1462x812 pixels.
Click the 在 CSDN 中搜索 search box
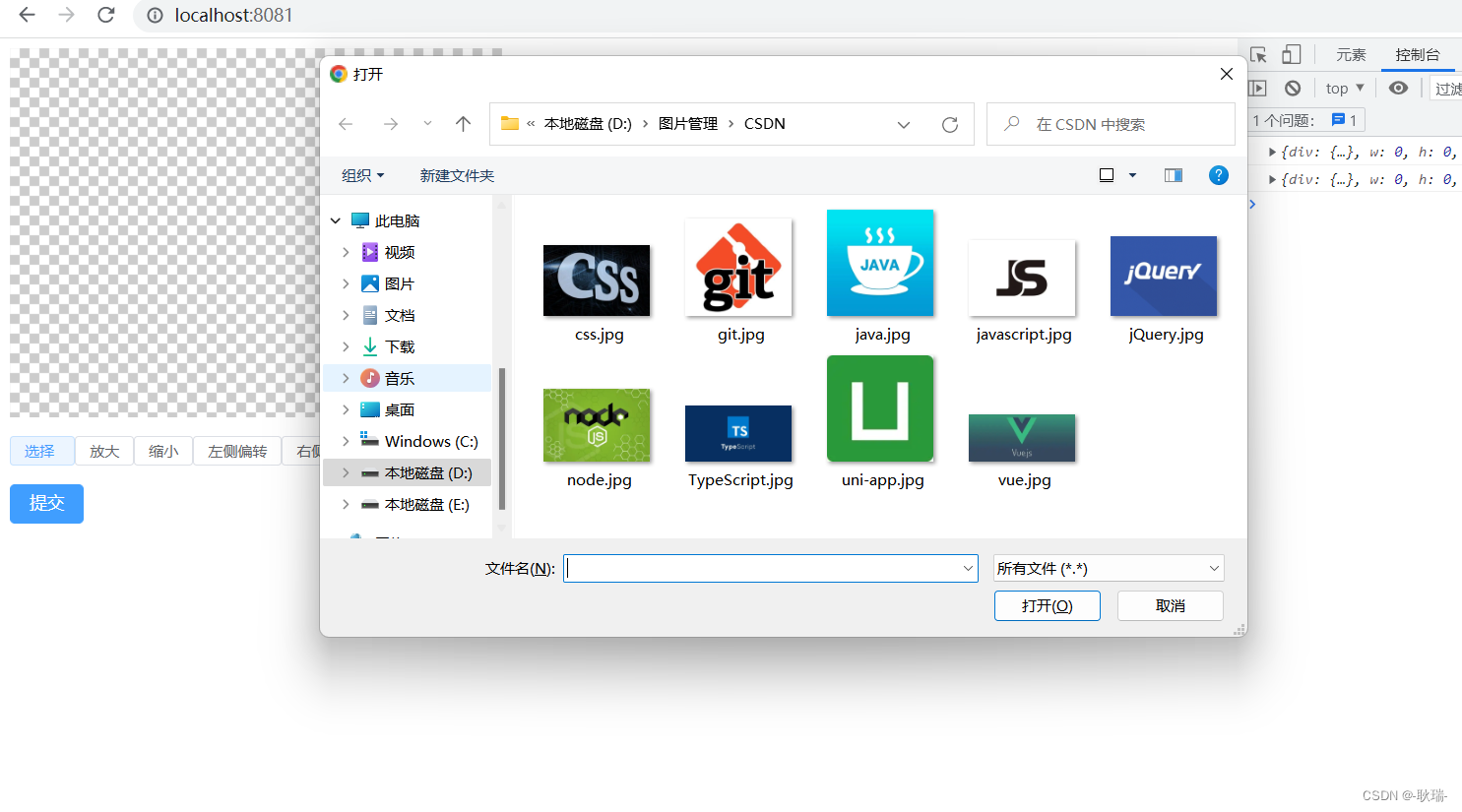(x=1111, y=124)
